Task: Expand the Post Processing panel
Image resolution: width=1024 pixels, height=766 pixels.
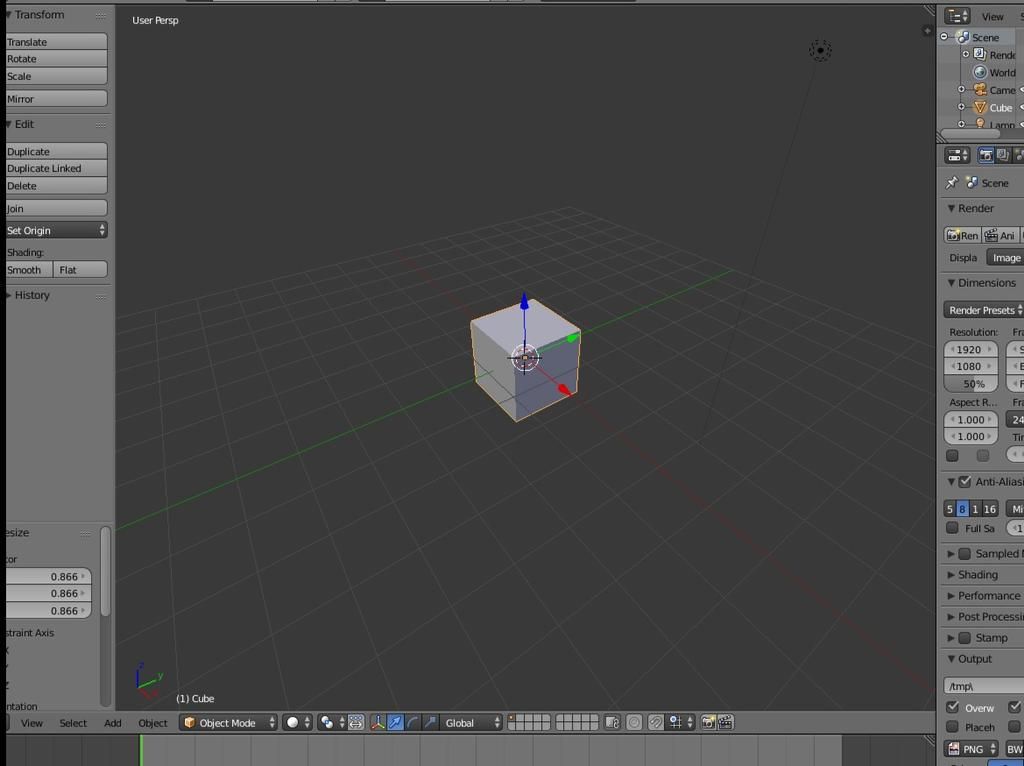Action: pyautogui.click(x=985, y=616)
